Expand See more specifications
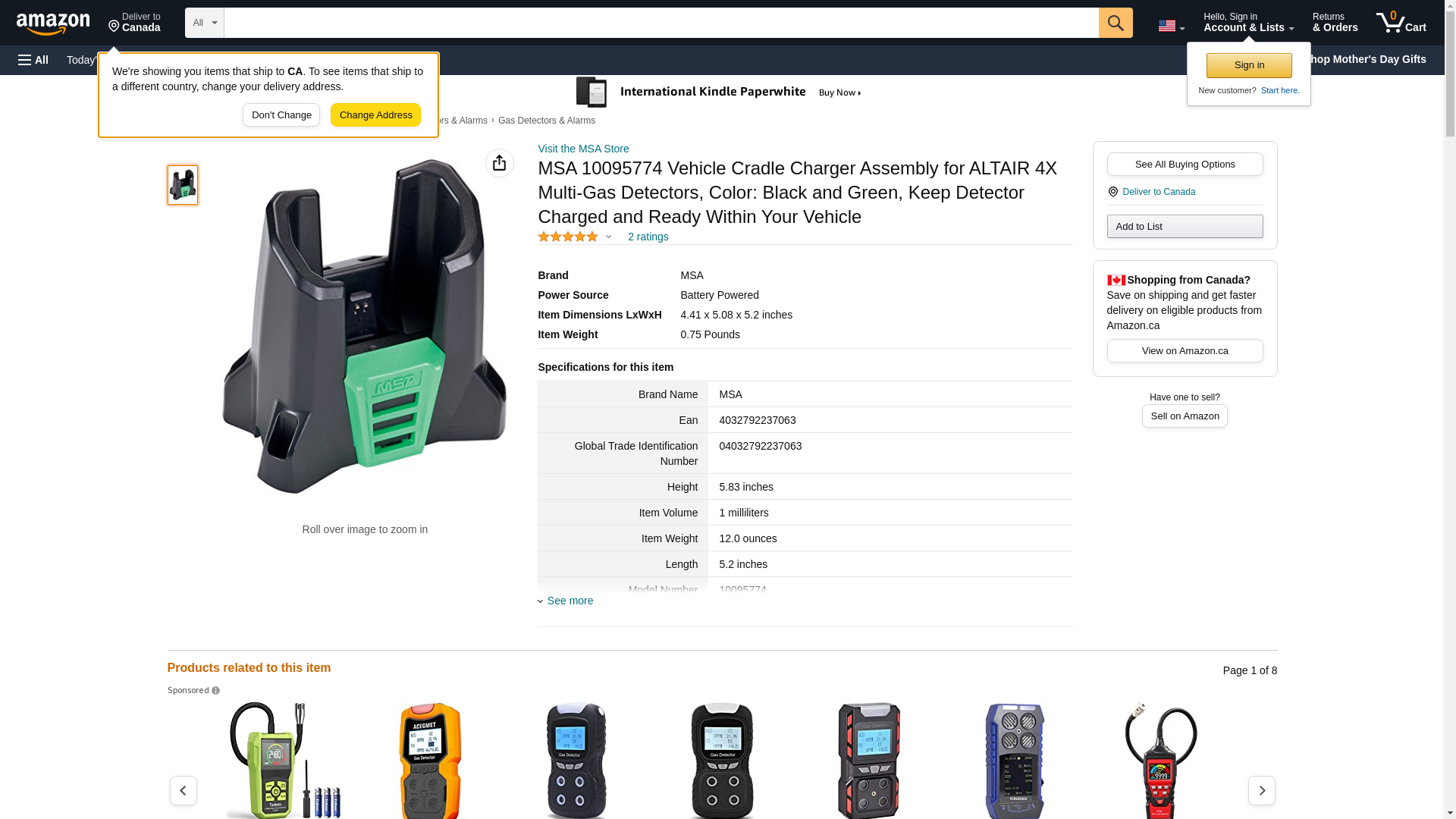1456x819 pixels. (570, 601)
